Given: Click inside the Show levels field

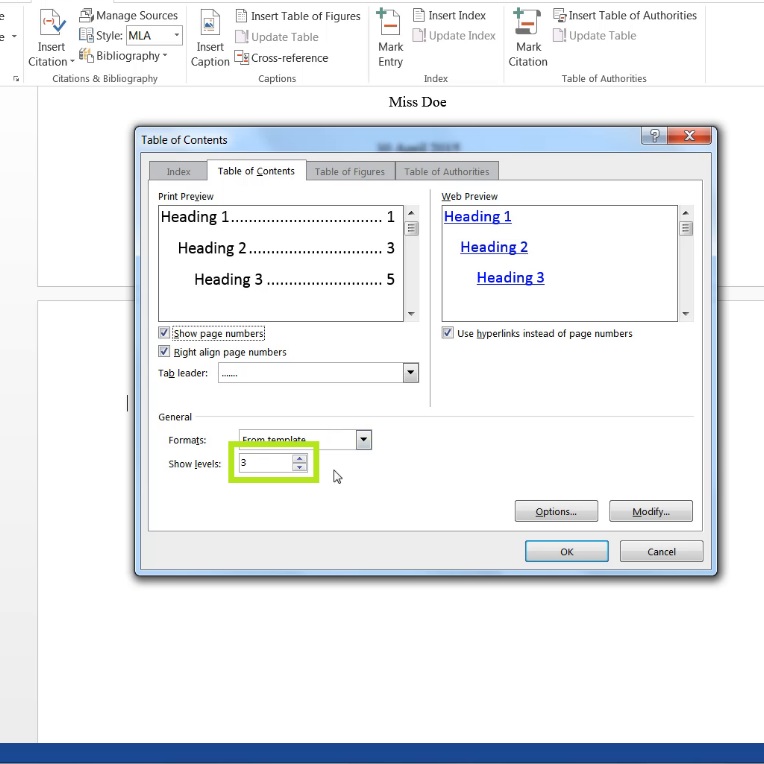Looking at the screenshot, I should point(266,462).
